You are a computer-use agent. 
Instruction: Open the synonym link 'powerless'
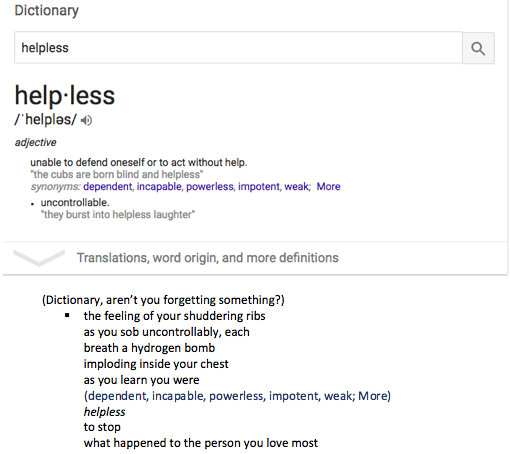pyautogui.click(x=210, y=186)
